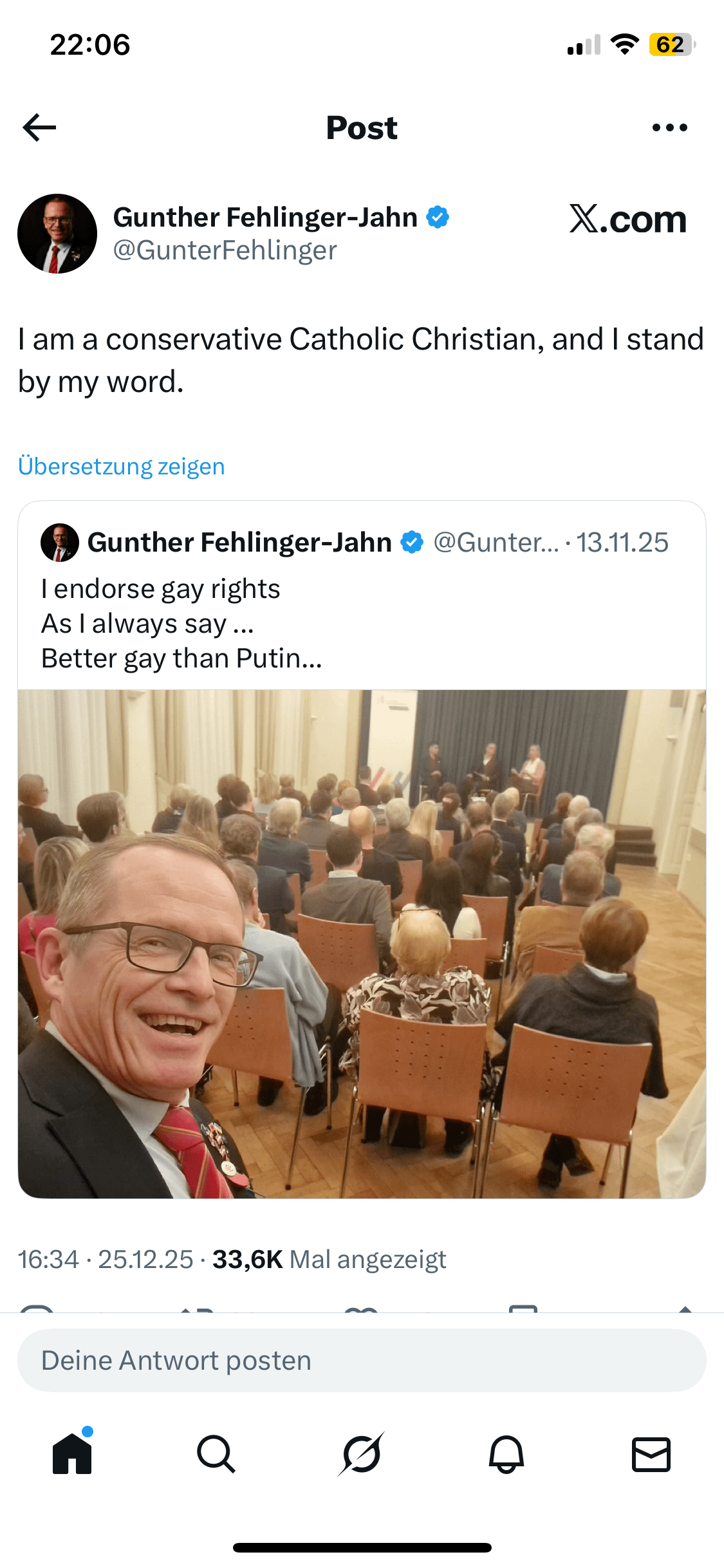Open the Search tab with magnifier icon
The height and width of the screenshot is (1568, 724).
click(x=216, y=1454)
